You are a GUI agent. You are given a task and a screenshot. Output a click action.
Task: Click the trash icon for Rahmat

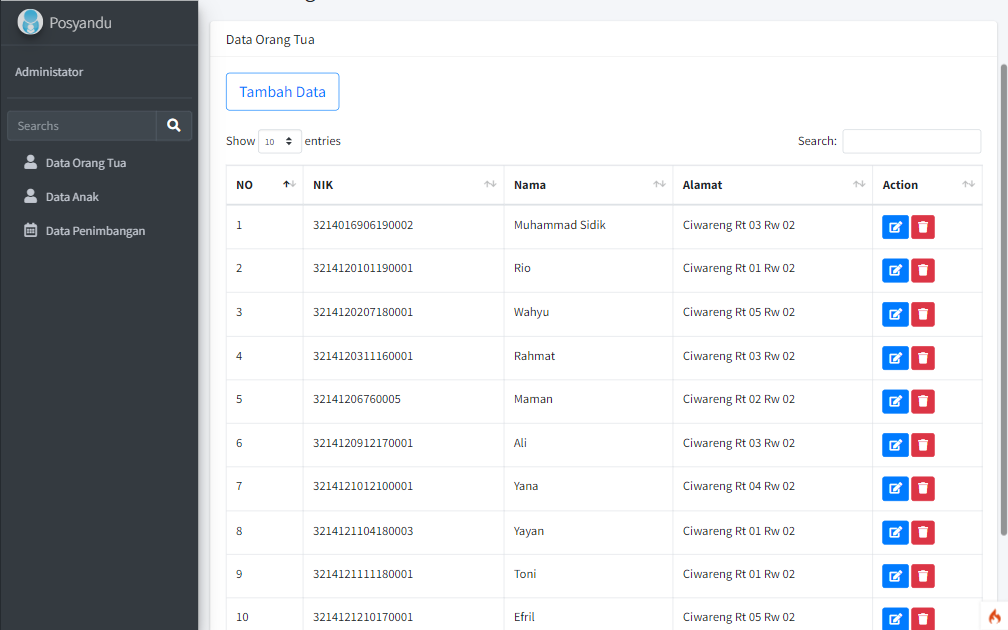(923, 358)
